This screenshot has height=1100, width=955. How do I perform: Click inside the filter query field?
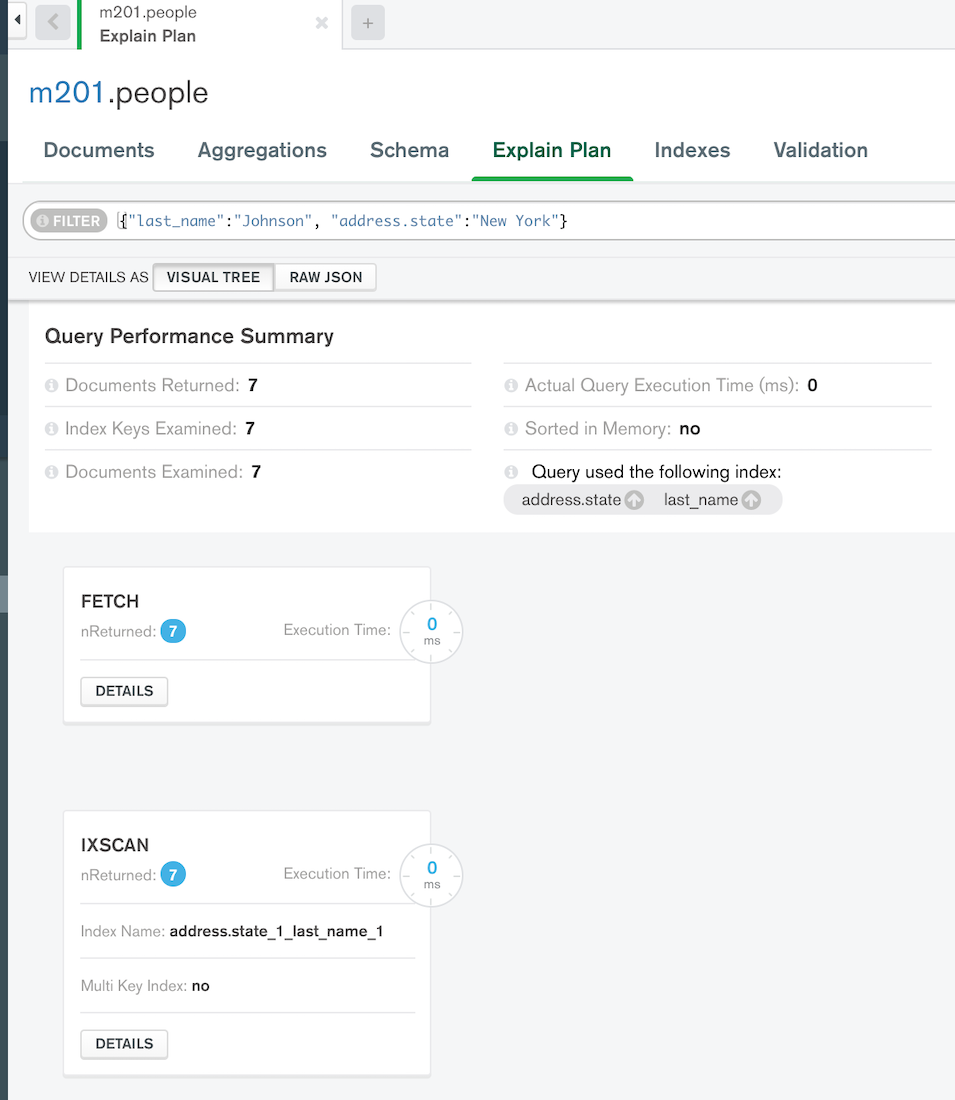point(533,221)
